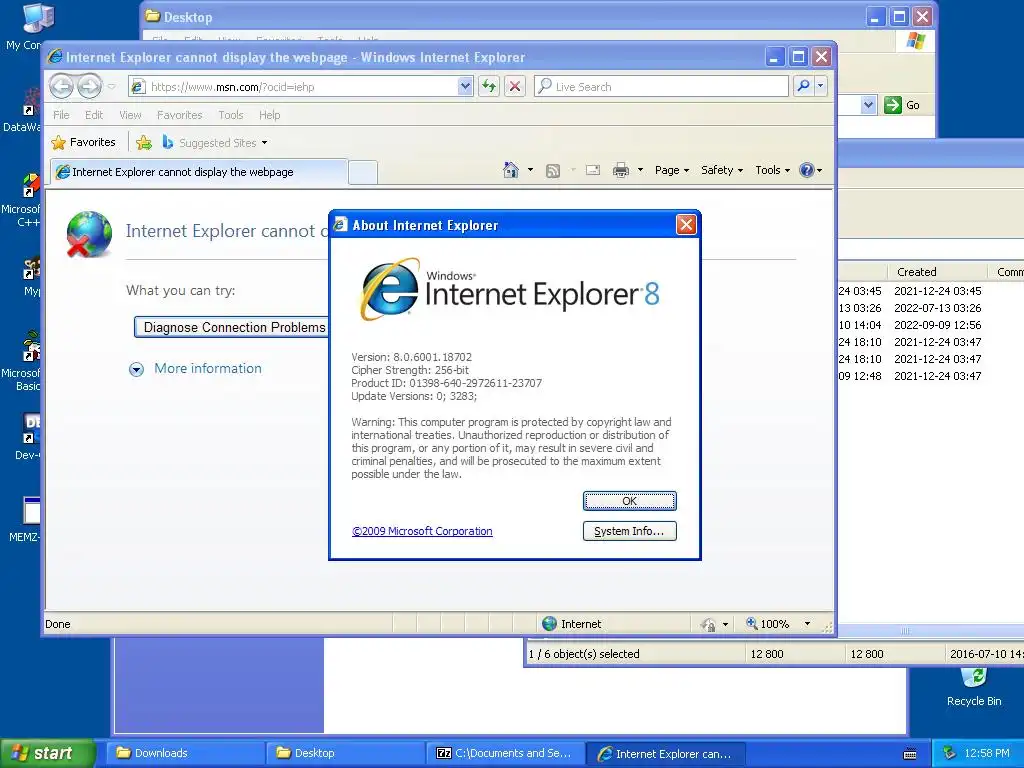The height and width of the screenshot is (768, 1024).
Task: Switch to the C:\Documents and Se... taskbar button
Action: pos(505,753)
